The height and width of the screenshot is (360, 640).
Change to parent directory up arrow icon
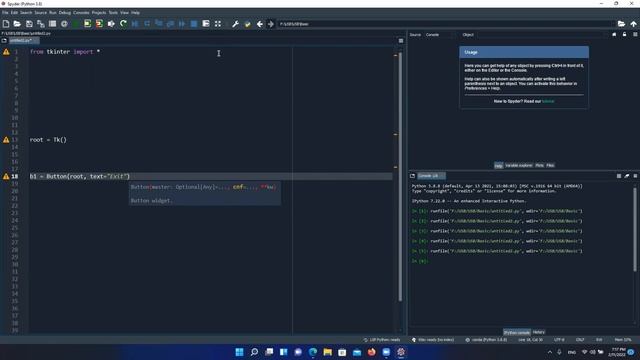633,24
